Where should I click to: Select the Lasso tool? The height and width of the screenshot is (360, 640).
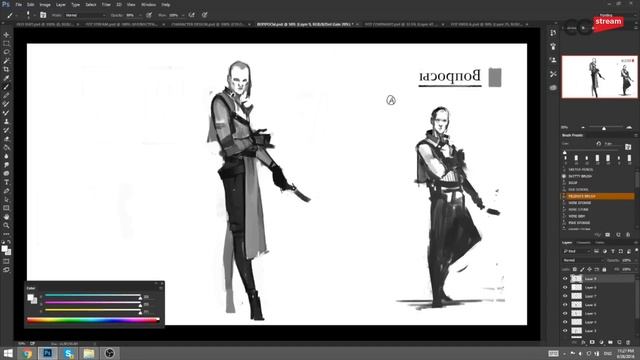point(6,52)
